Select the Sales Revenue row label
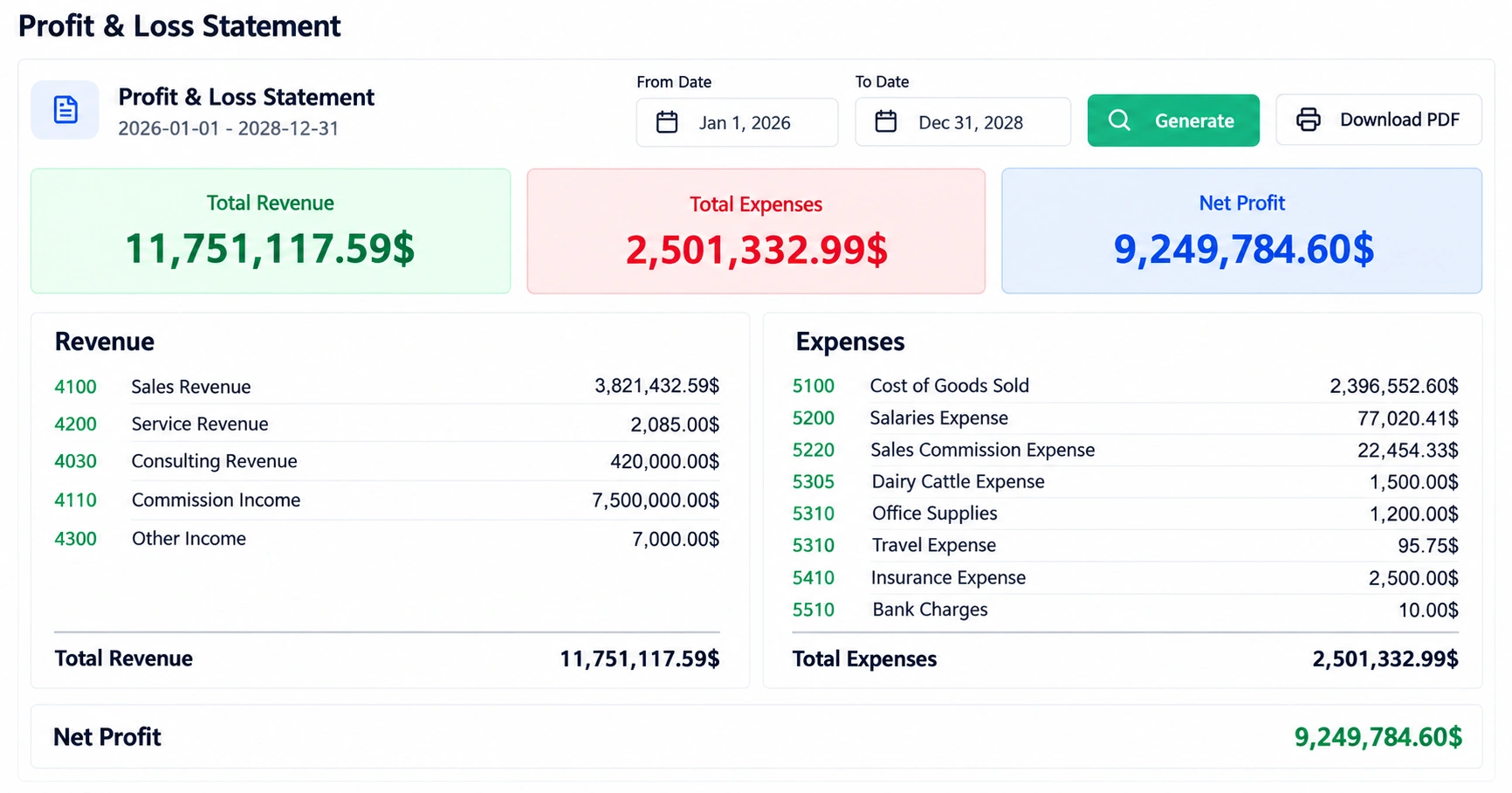Screen dimensions: 1512x793 [191, 387]
